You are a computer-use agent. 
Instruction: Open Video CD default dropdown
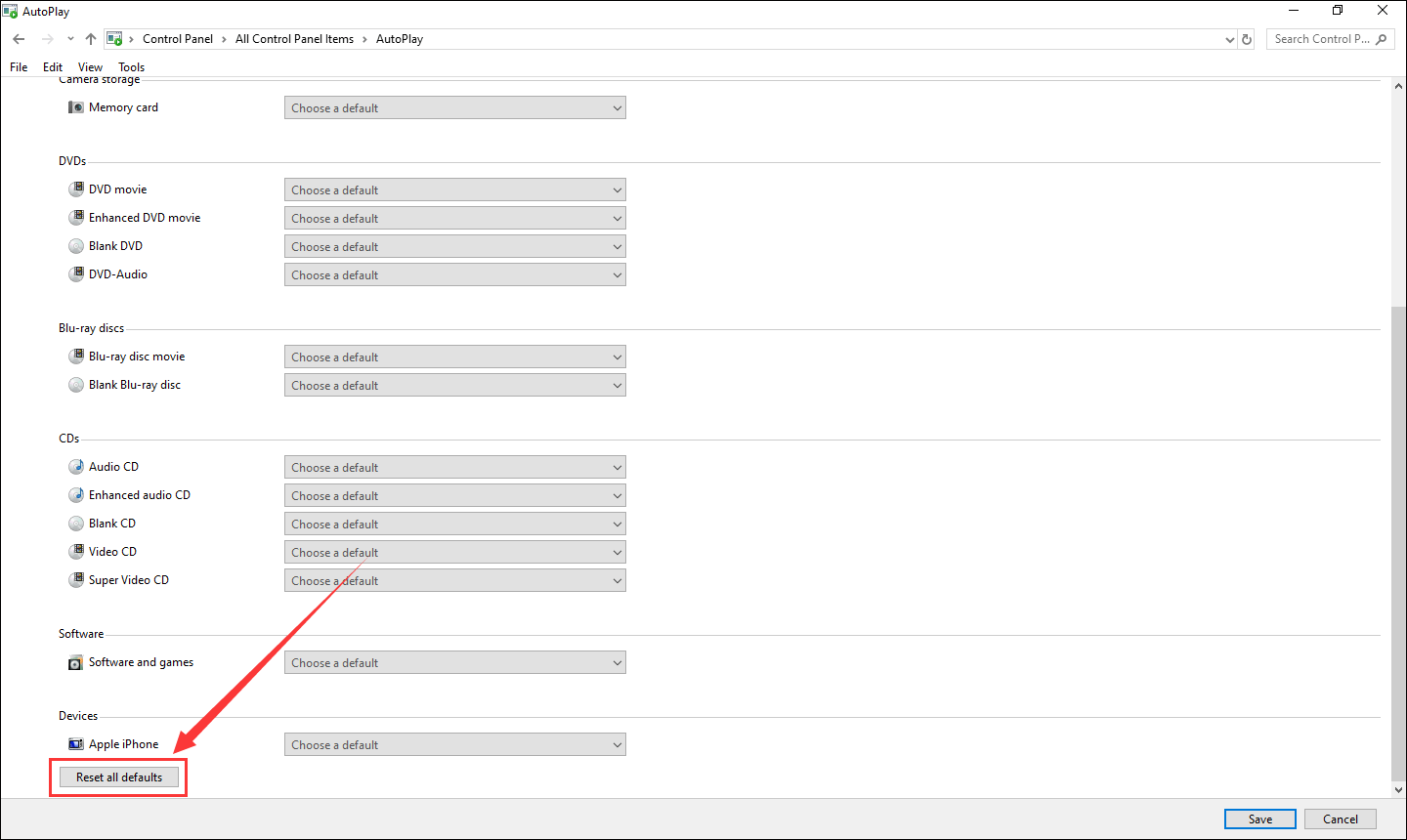point(455,553)
